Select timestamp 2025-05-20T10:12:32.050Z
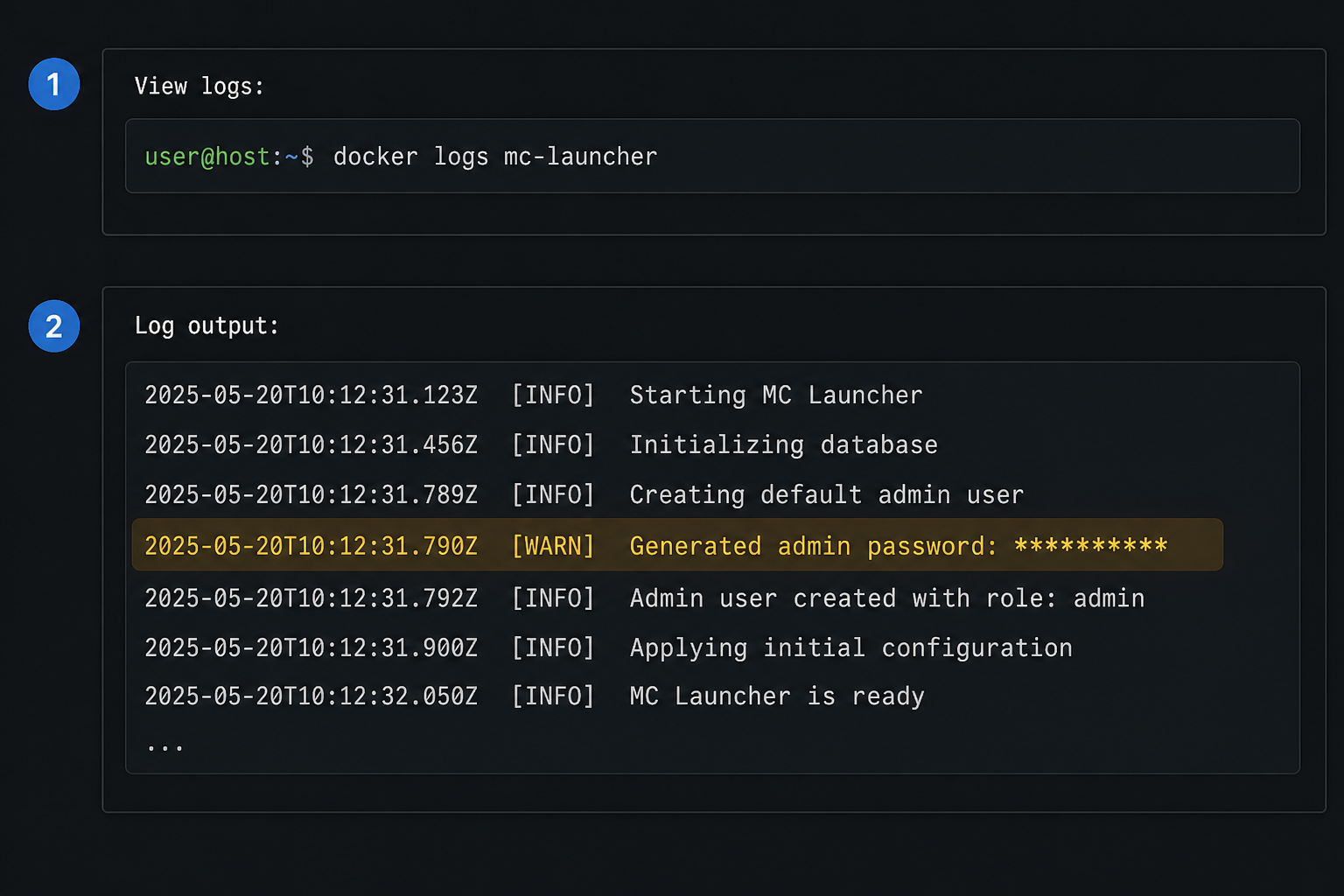Image resolution: width=1344 pixels, height=896 pixels. click(x=311, y=696)
